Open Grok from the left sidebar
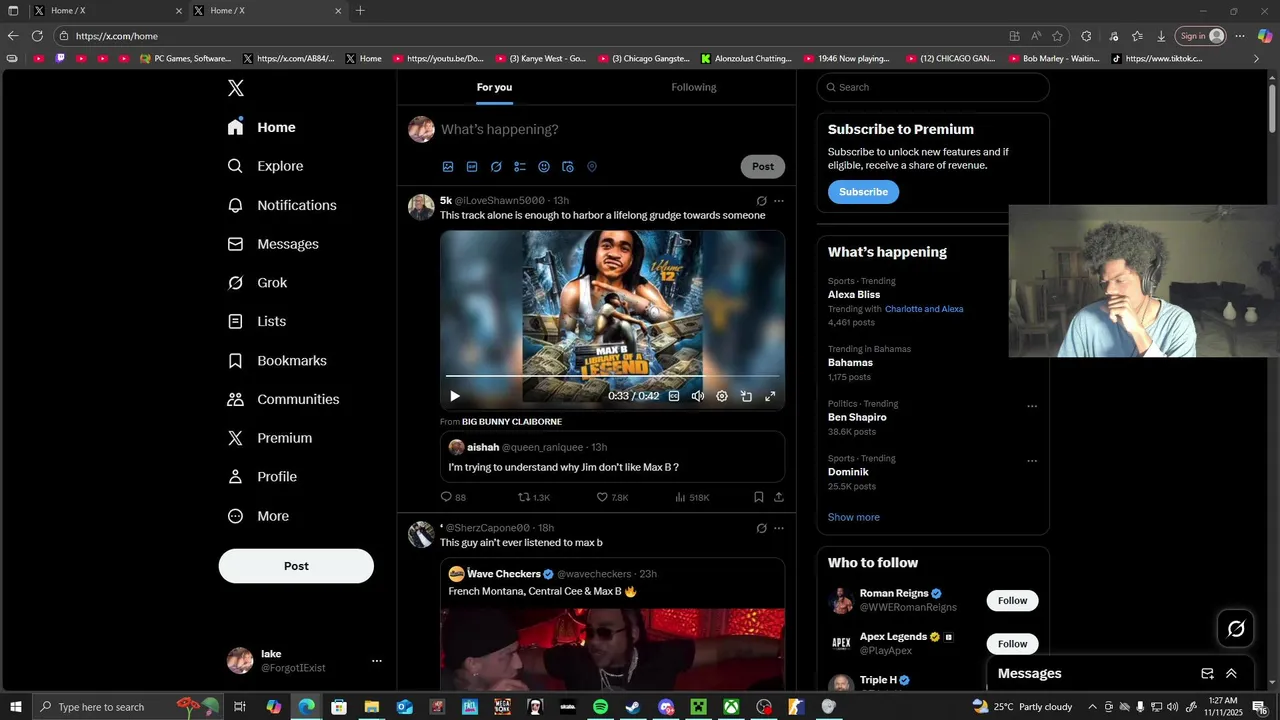 [257, 283]
